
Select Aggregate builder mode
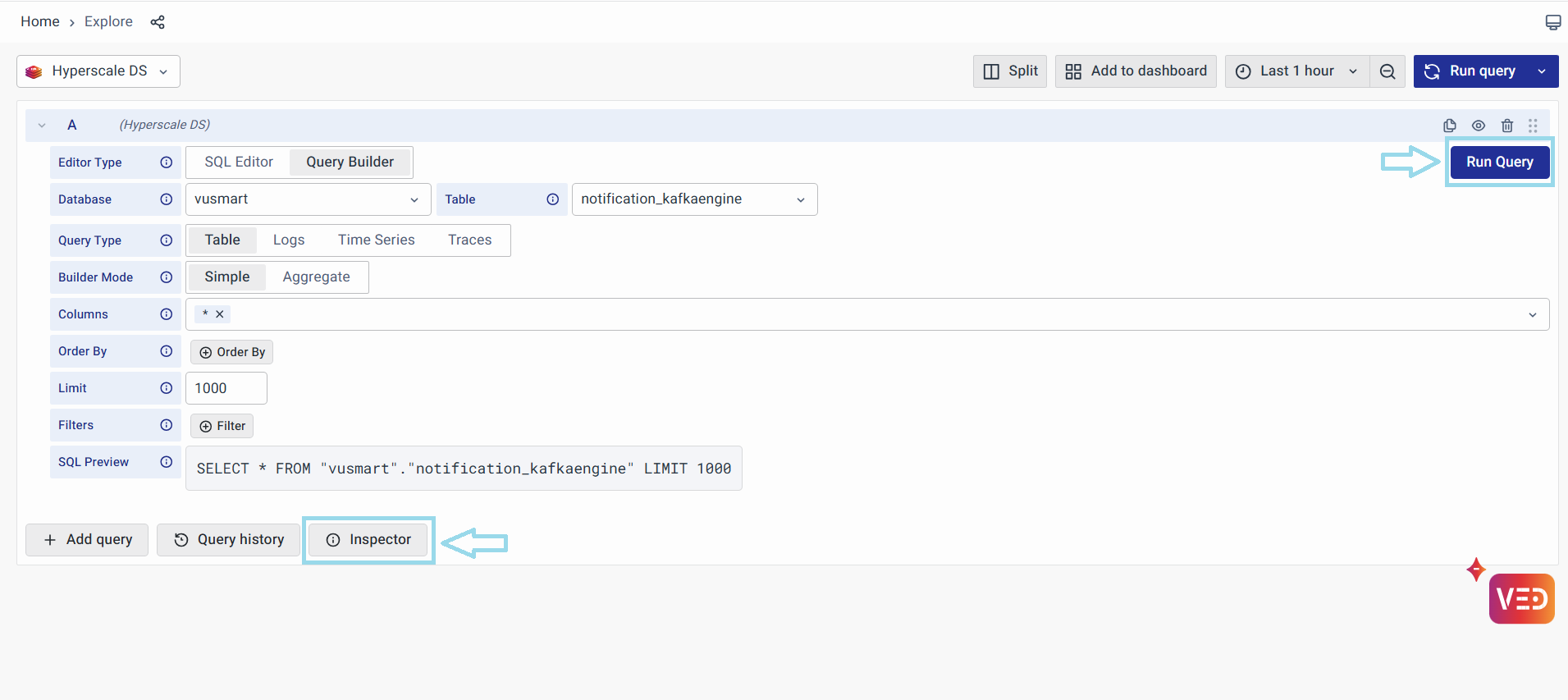click(316, 277)
